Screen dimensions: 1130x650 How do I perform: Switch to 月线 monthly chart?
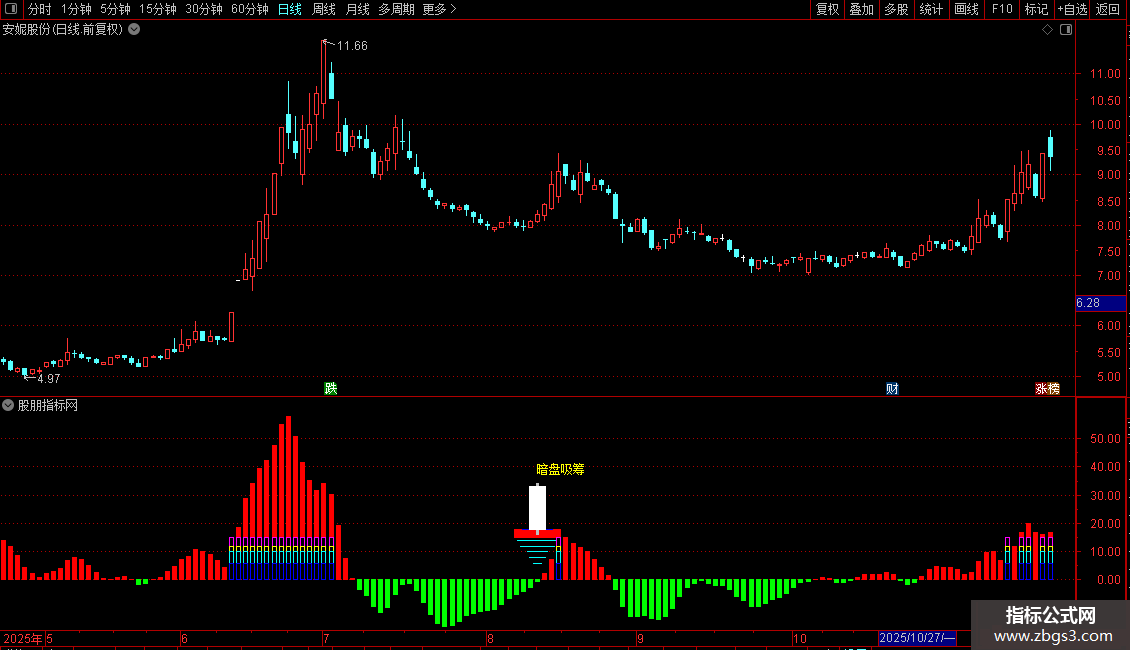coord(357,9)
